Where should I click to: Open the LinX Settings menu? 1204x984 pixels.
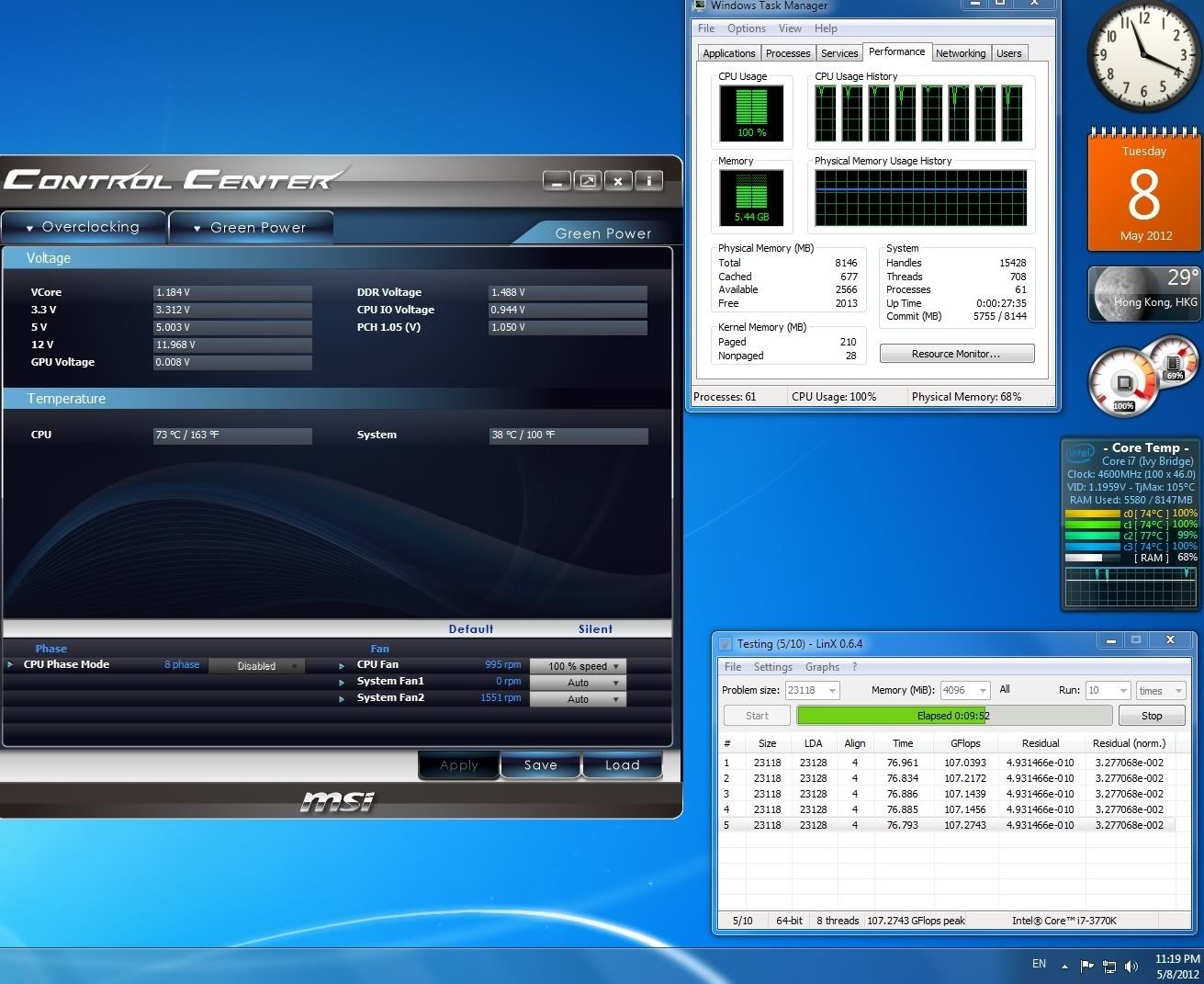coord(773,667)
